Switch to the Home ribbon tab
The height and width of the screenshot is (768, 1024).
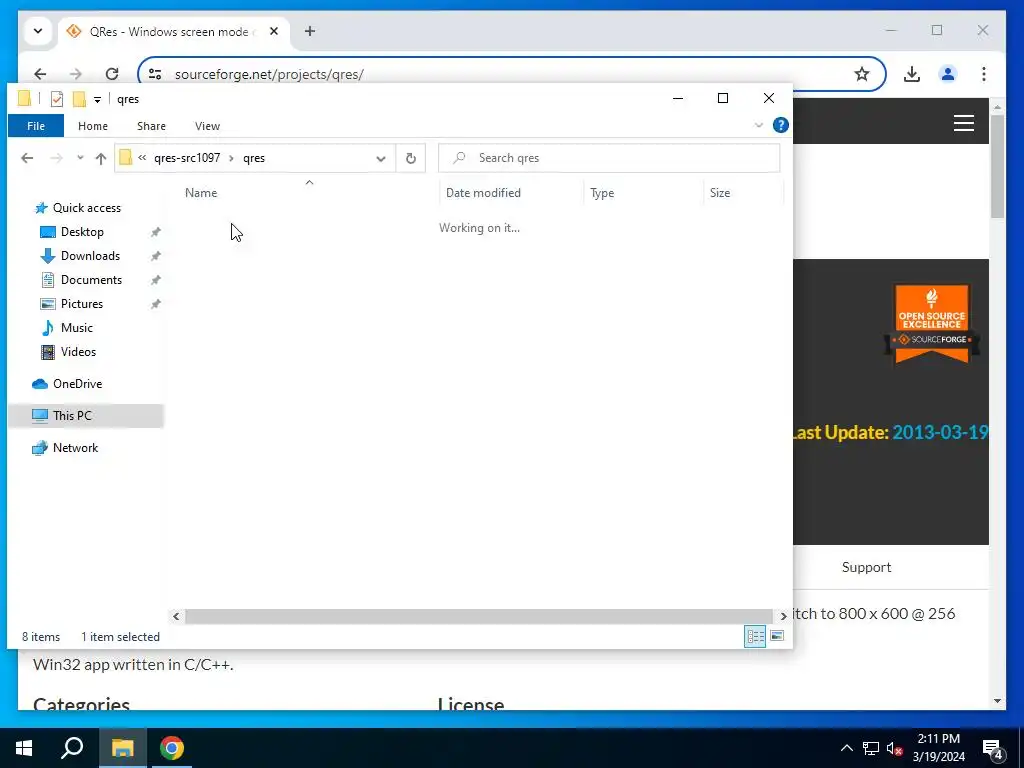pyautogui.click(x=93, y=126)
